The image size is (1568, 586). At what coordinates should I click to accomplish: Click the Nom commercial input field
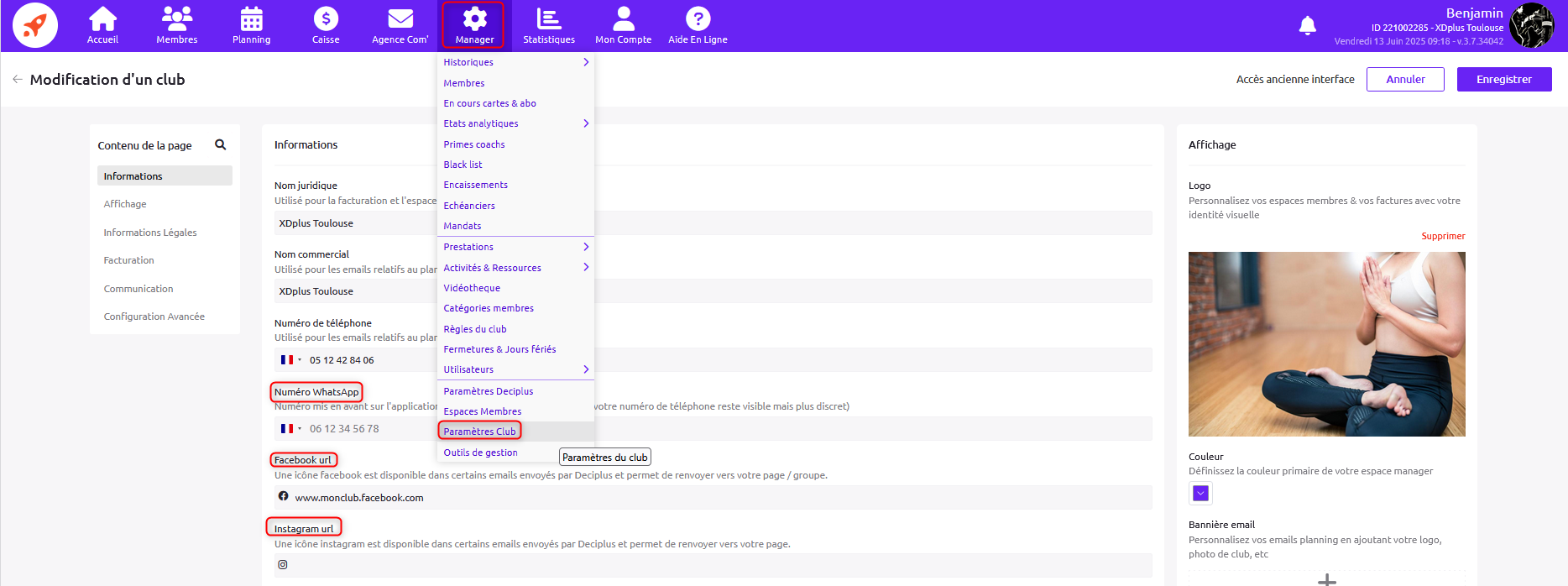(713, 291)
